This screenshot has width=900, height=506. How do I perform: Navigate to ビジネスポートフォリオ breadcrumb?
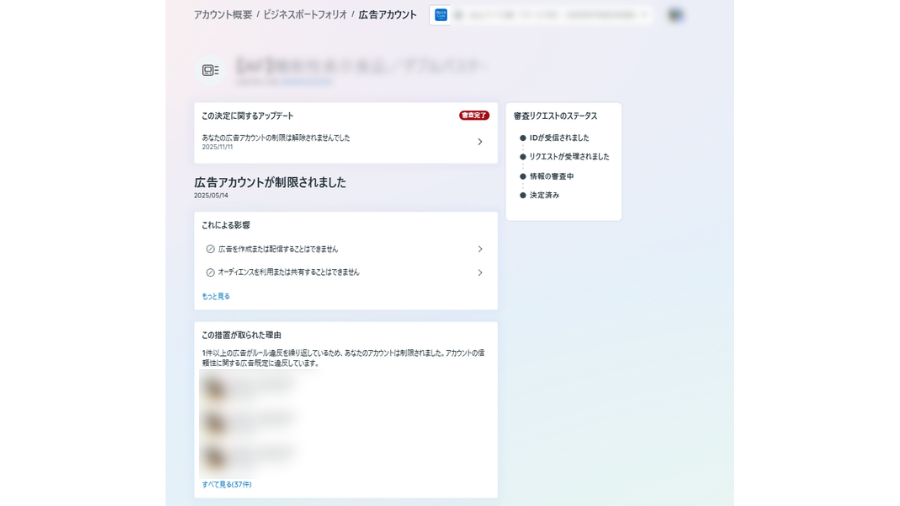click(x=305, y=15)
